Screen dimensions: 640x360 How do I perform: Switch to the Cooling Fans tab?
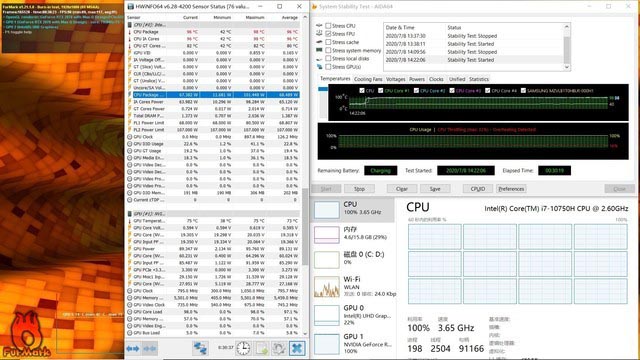pyautogui.click(x=368, y=79)
